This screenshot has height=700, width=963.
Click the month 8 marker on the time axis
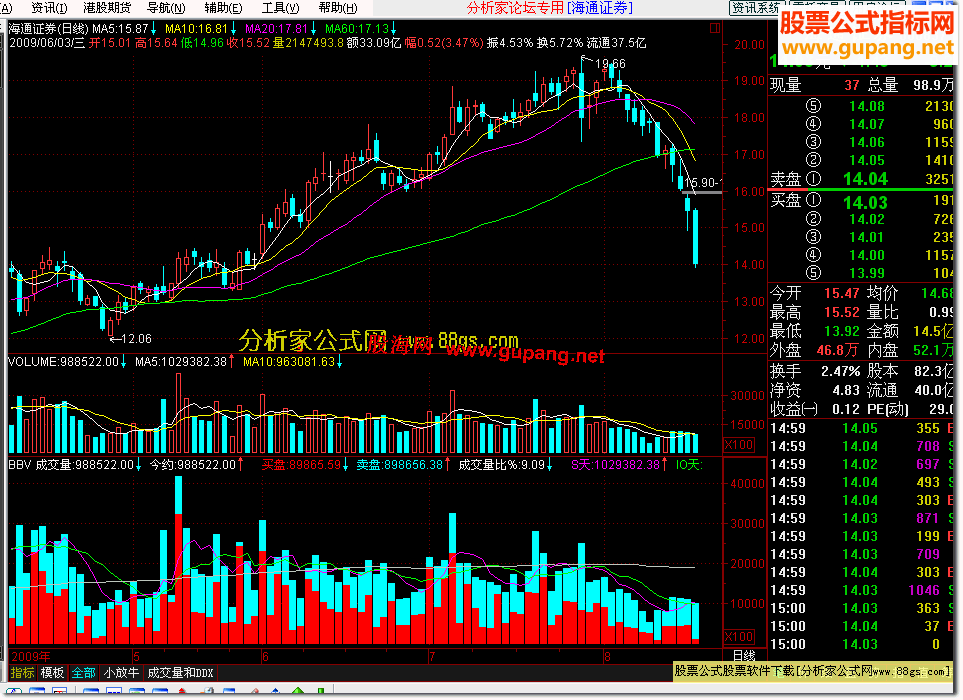point(607,656)
